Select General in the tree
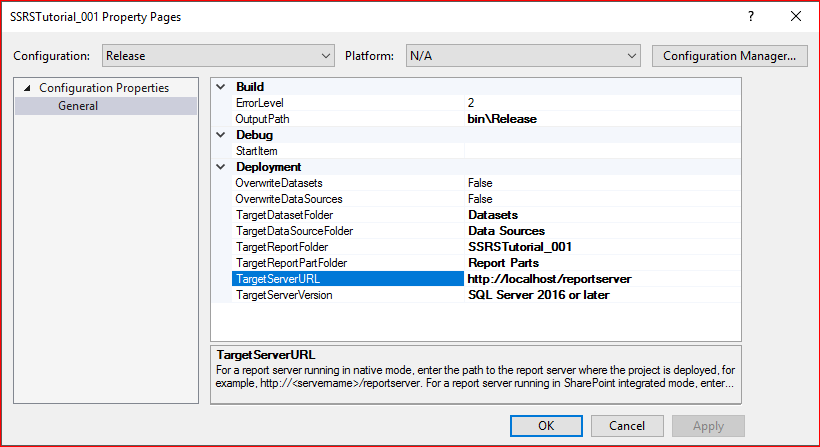 [78, 106]
